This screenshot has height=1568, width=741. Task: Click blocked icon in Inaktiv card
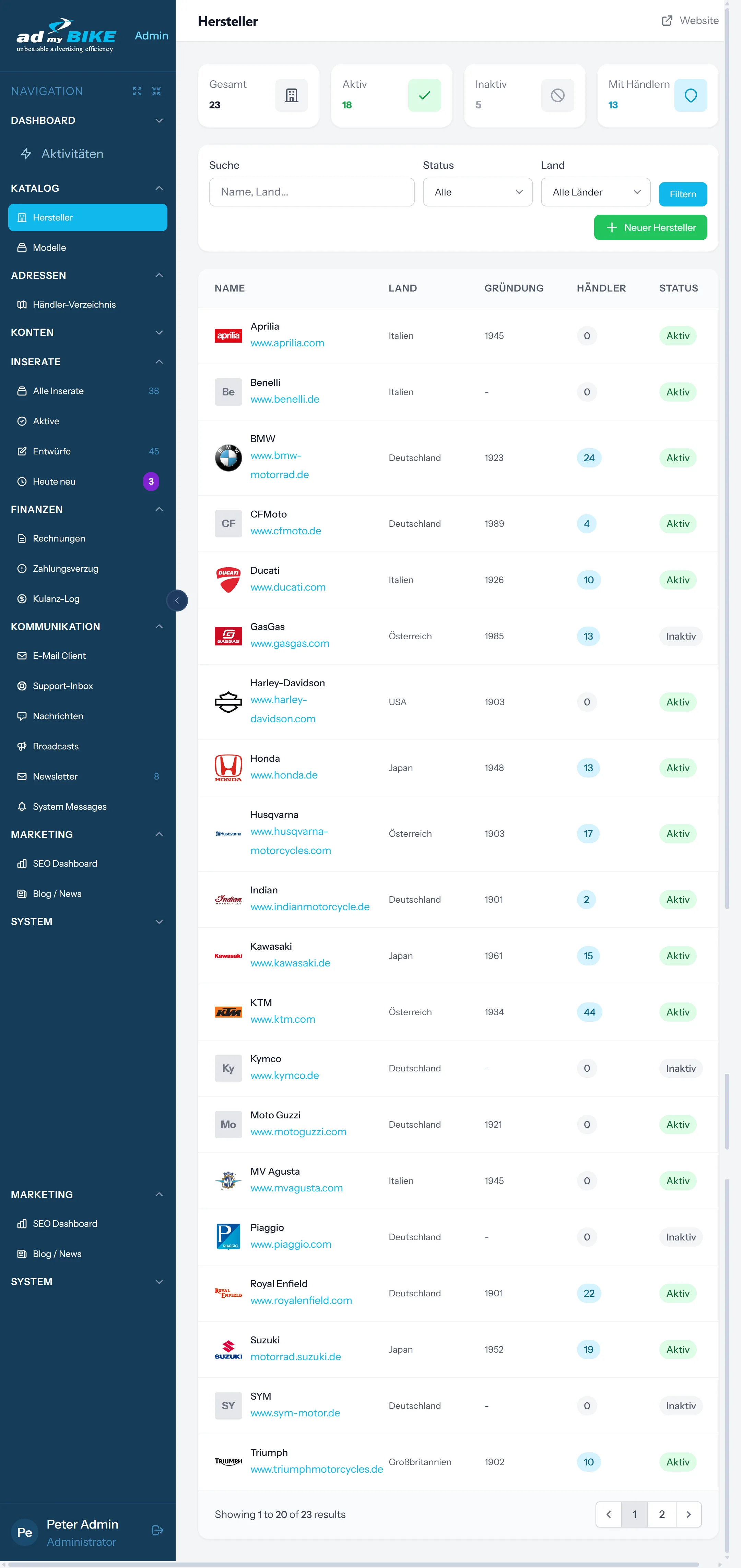click(x=557, y=95)
